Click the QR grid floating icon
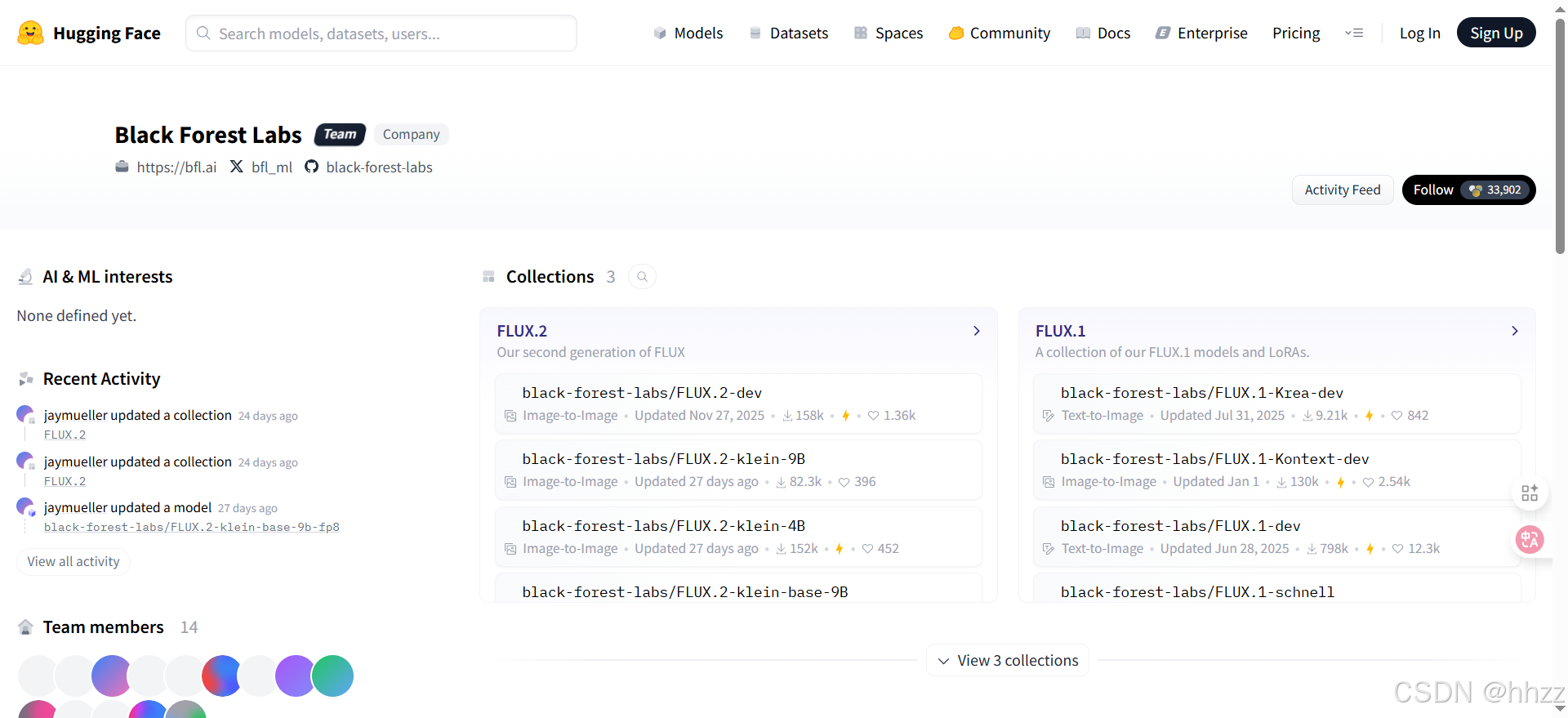 tap(1530, 493)
